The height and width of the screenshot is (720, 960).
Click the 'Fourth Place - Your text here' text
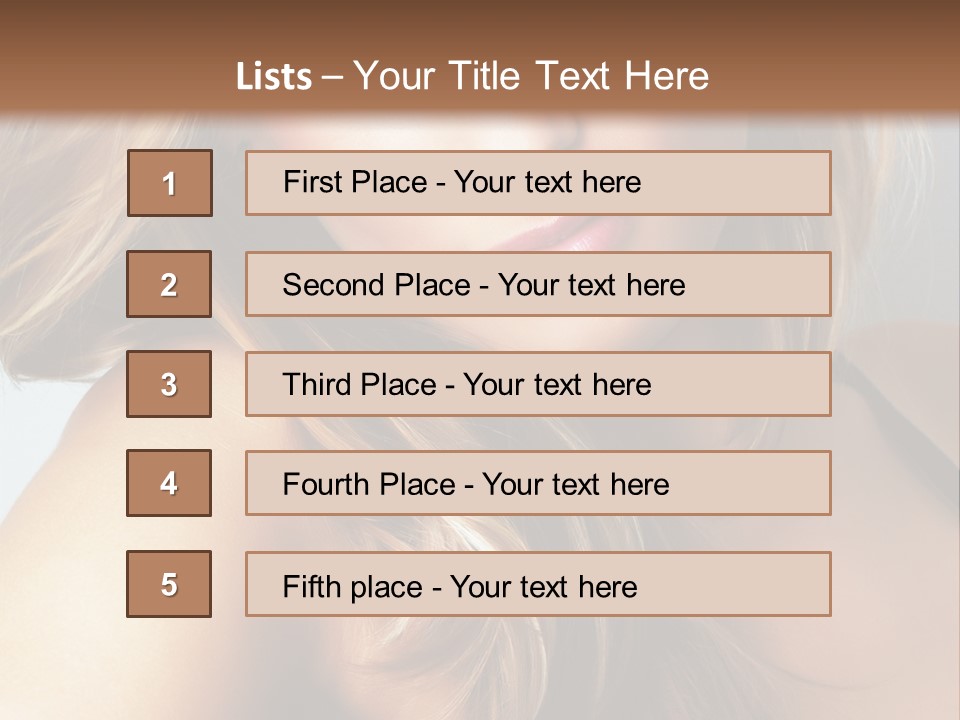coord(475,485)
